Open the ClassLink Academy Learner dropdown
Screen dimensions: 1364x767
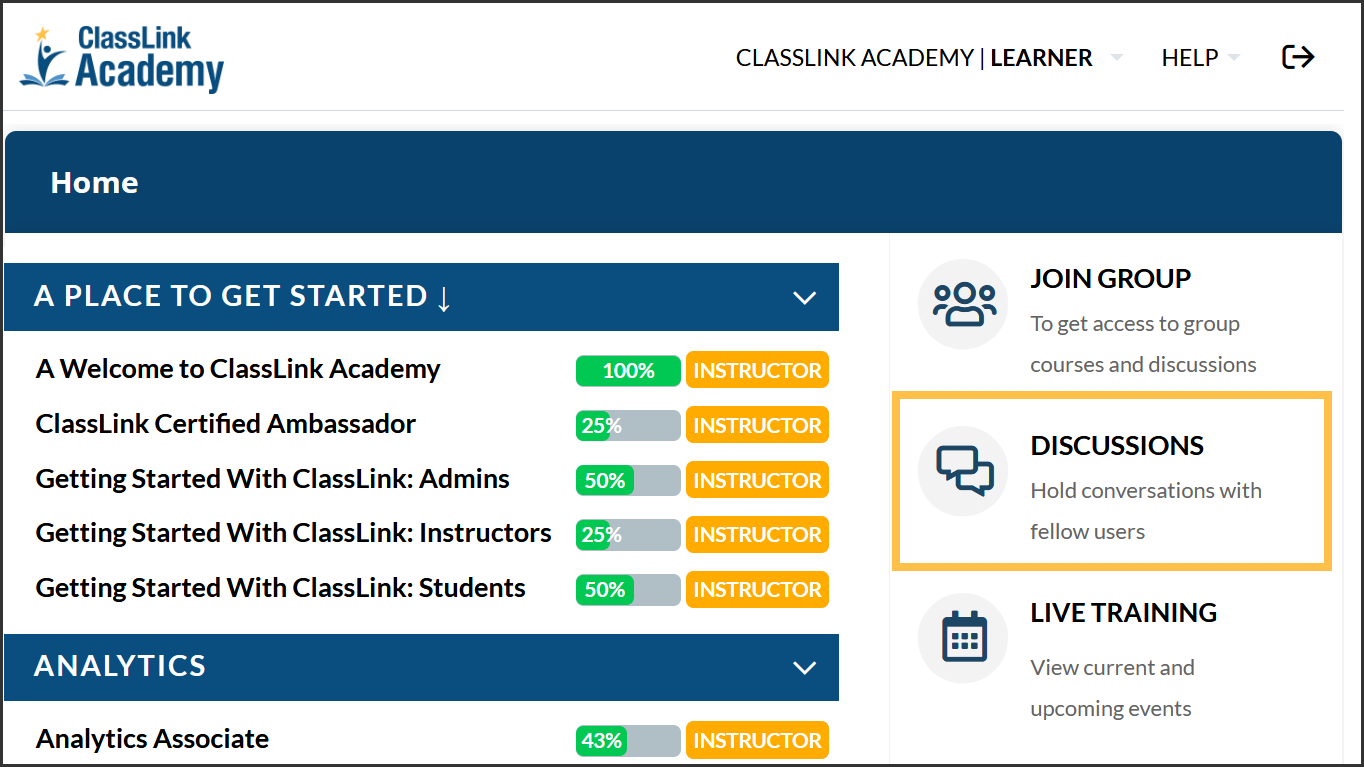[929, 58]
